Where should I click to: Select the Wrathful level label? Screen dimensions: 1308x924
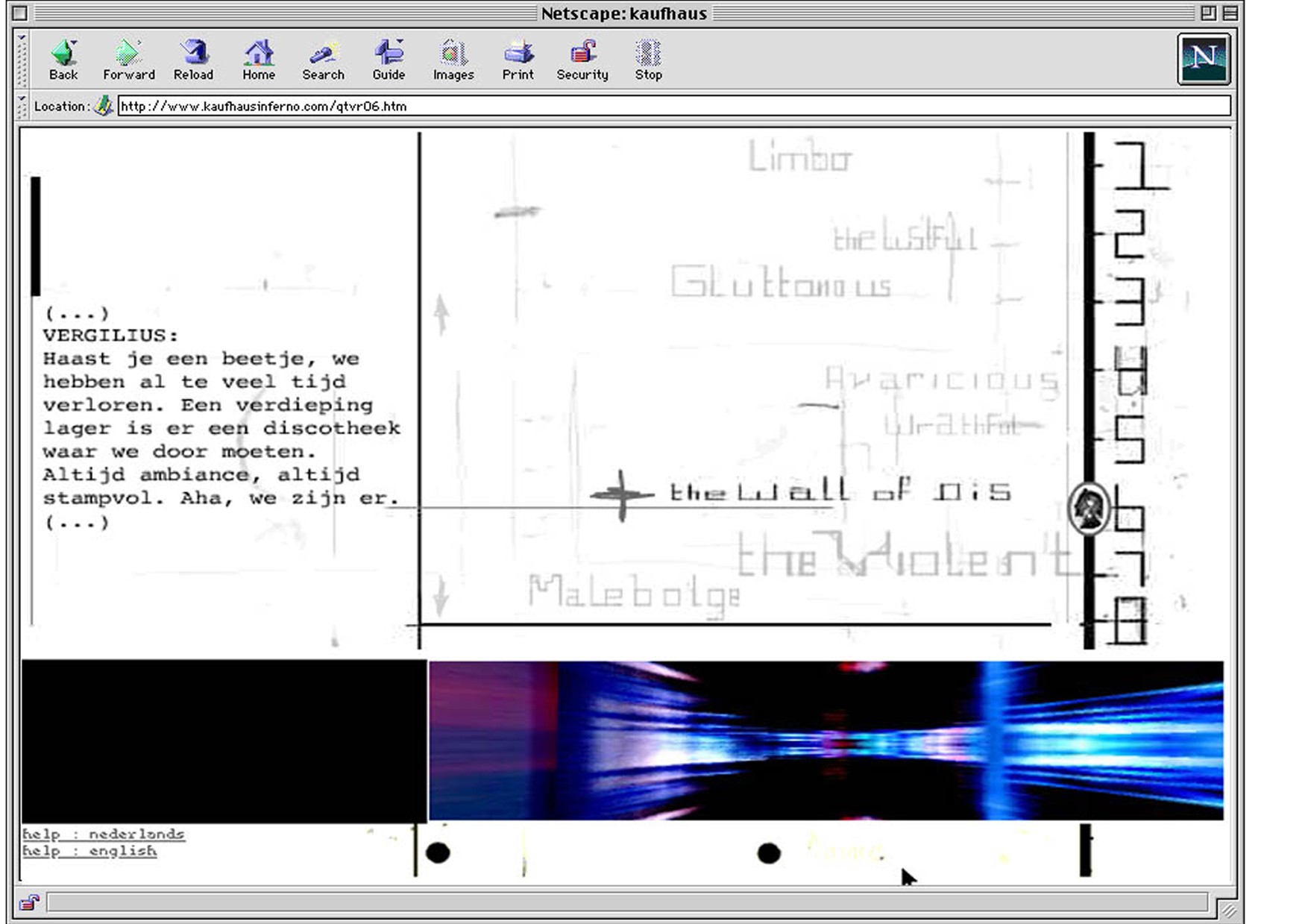pyautogui.click(x=952, y=424)
